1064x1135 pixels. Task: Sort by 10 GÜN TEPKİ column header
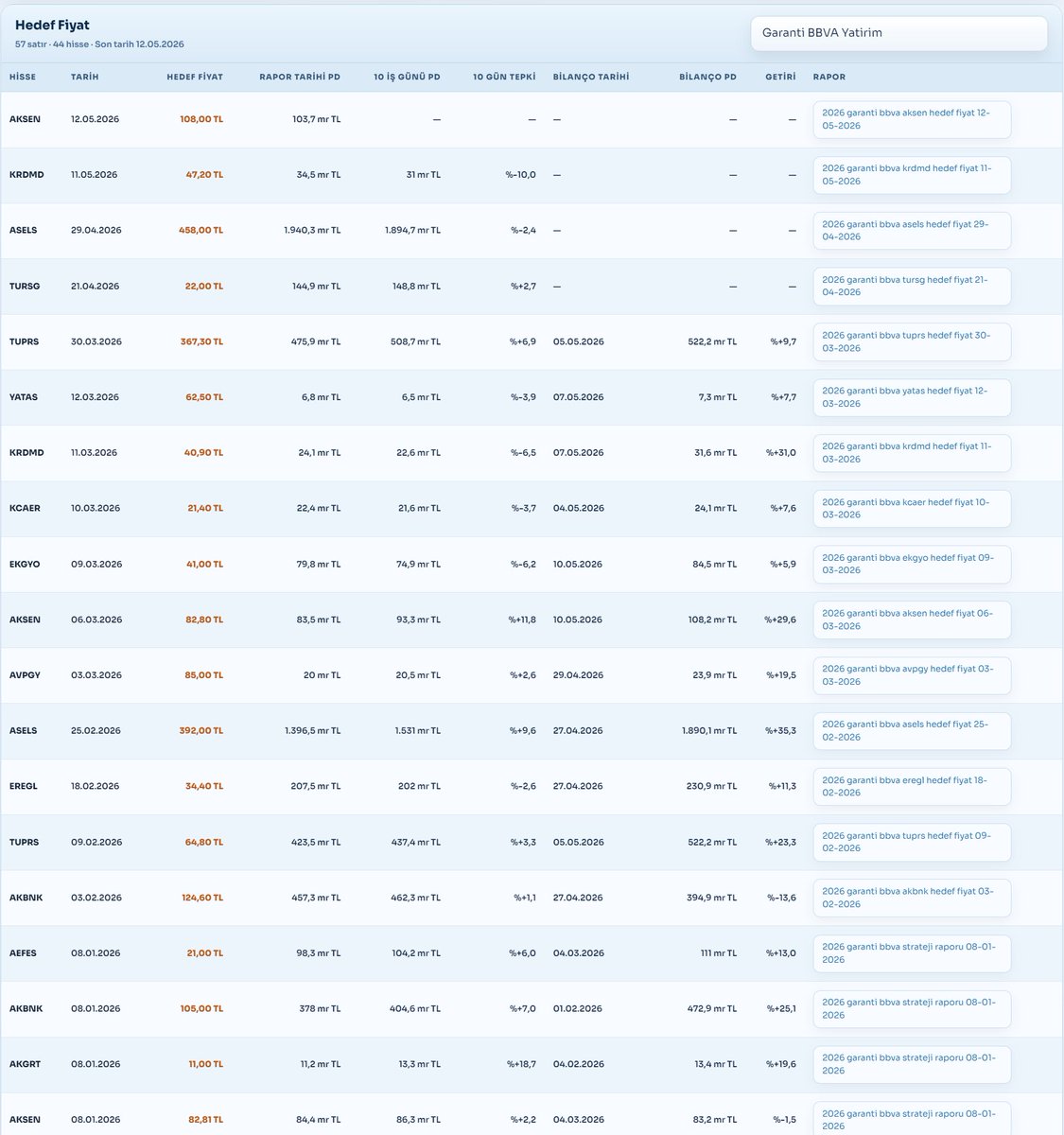(x=504, y=77)
